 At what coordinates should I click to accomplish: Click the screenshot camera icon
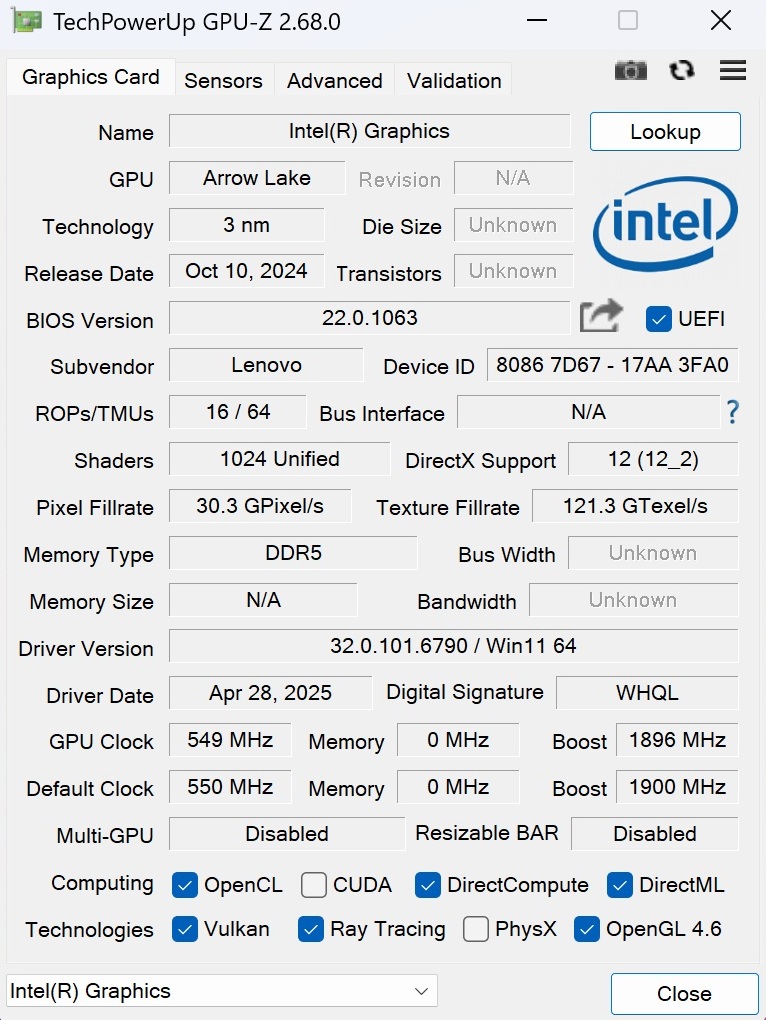pyautogui.click(x=631, y=70)
